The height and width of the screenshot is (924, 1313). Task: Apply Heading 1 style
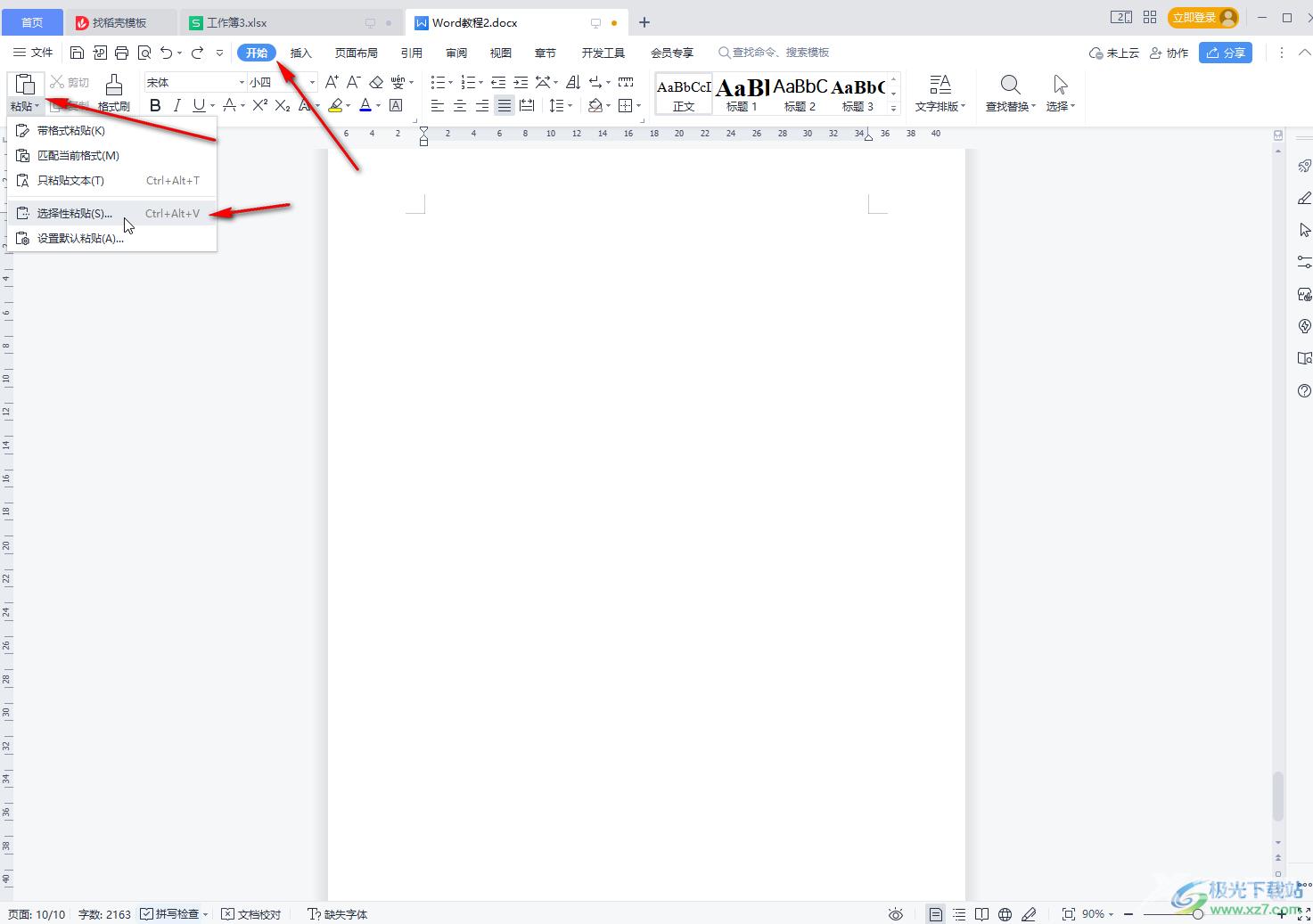742,94
